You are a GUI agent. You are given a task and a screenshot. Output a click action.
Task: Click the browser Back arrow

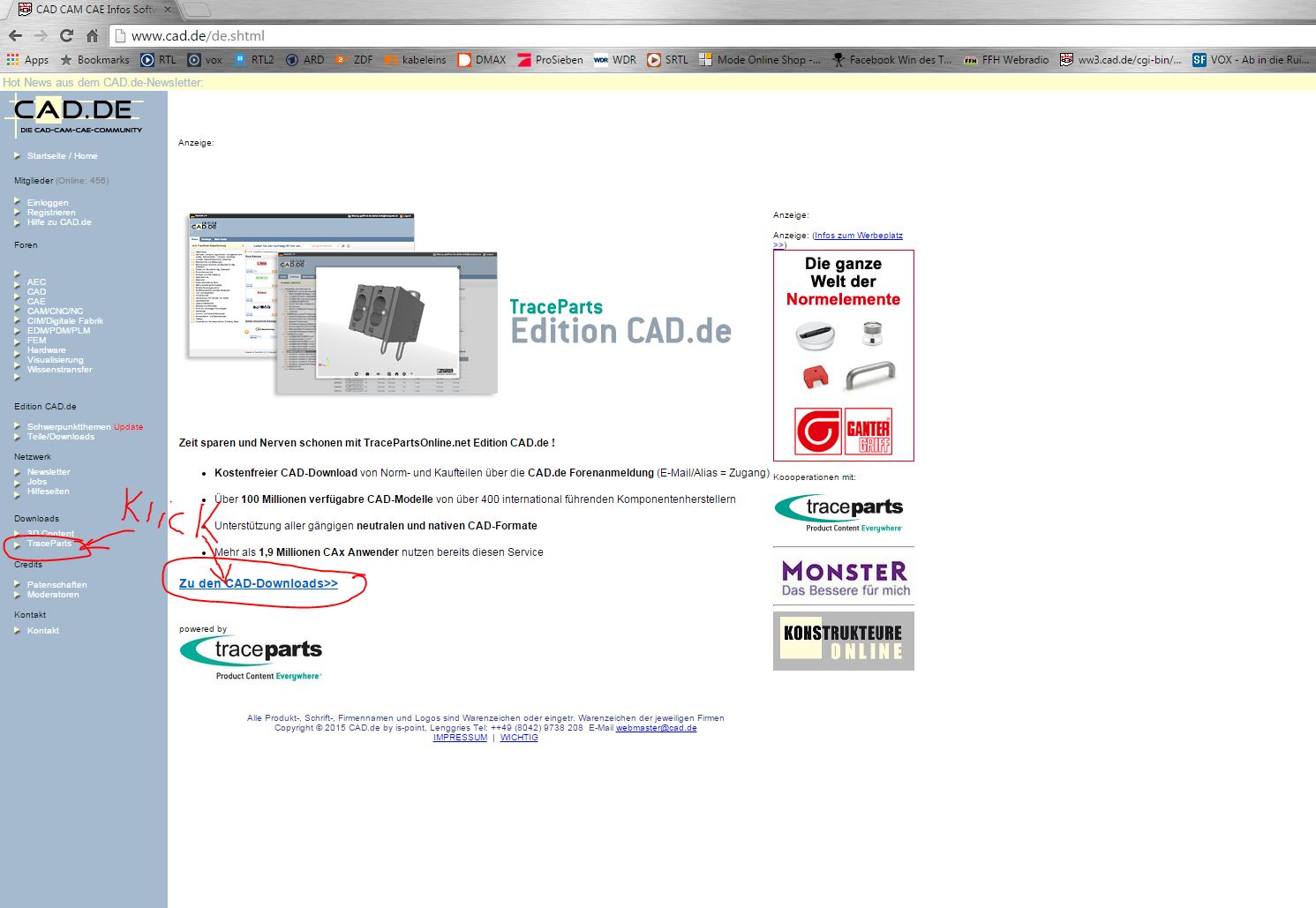coord(15,36)
